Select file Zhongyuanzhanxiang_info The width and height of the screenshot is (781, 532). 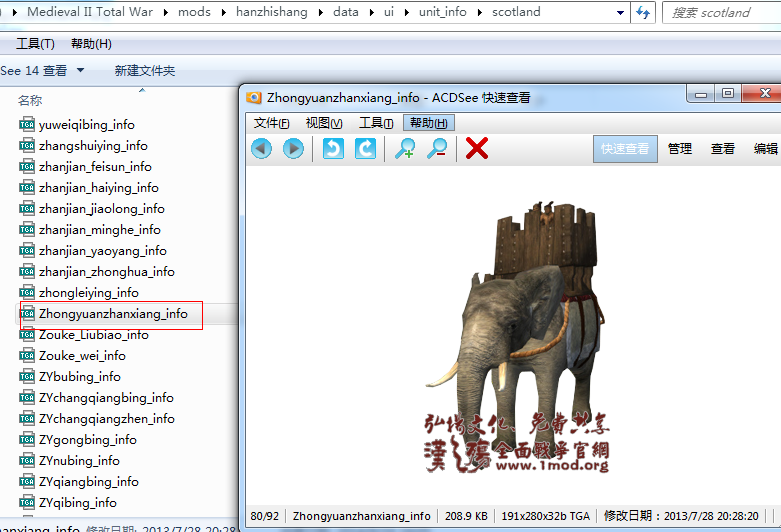[x=113, y=313]
